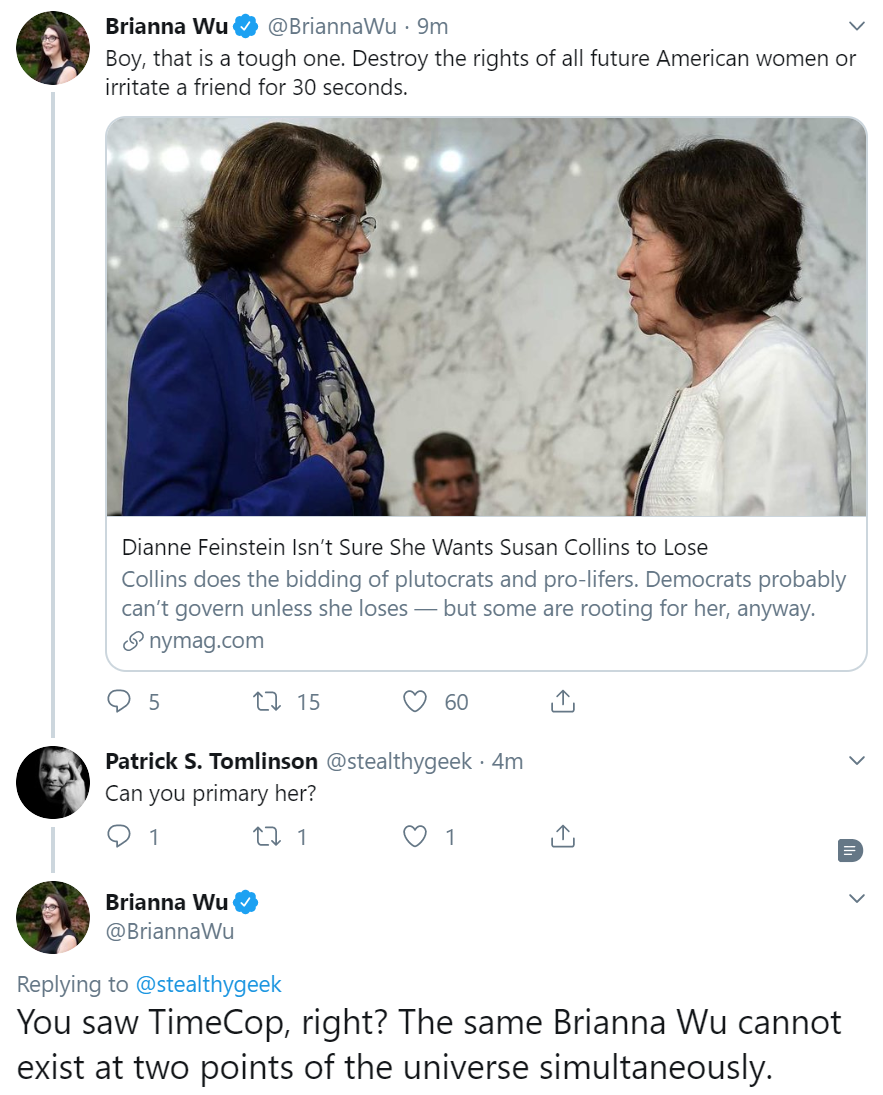The height and width of the screenshot is (1095, 883).
Task: Like the 'Can you primary her?' tweet
Action: coord(415,835)
